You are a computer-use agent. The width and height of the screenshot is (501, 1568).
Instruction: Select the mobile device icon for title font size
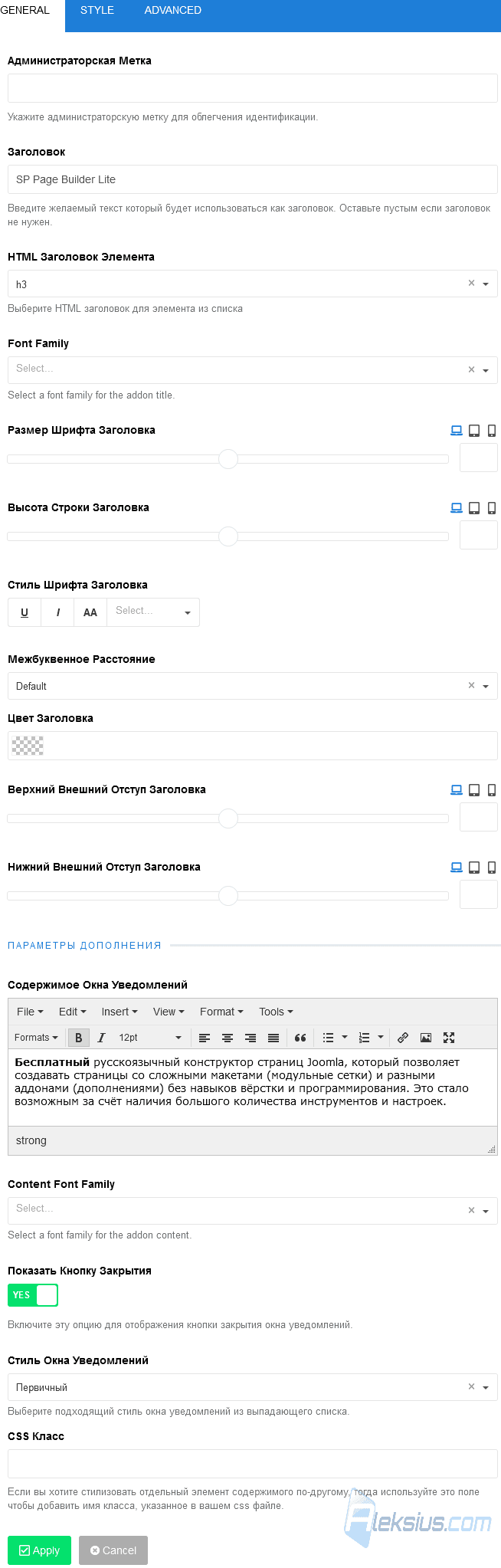(492, 431)
